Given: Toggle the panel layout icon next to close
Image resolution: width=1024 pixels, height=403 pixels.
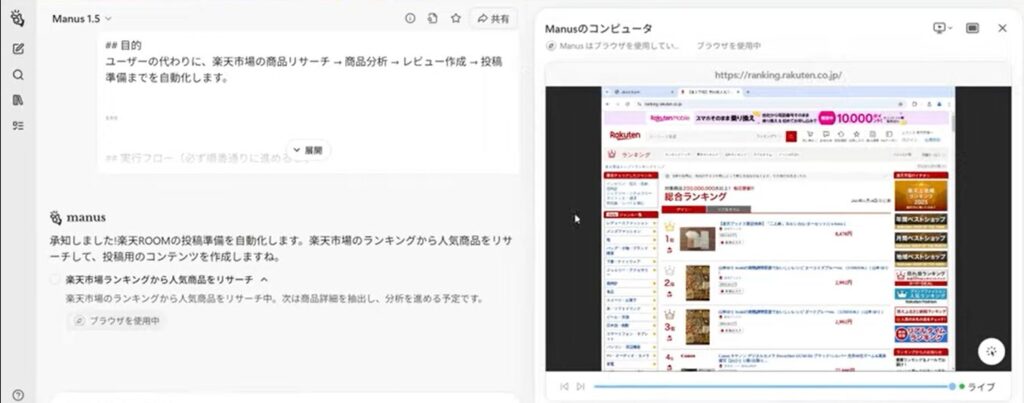Looking at the screenshot, I should coord(972,27).
